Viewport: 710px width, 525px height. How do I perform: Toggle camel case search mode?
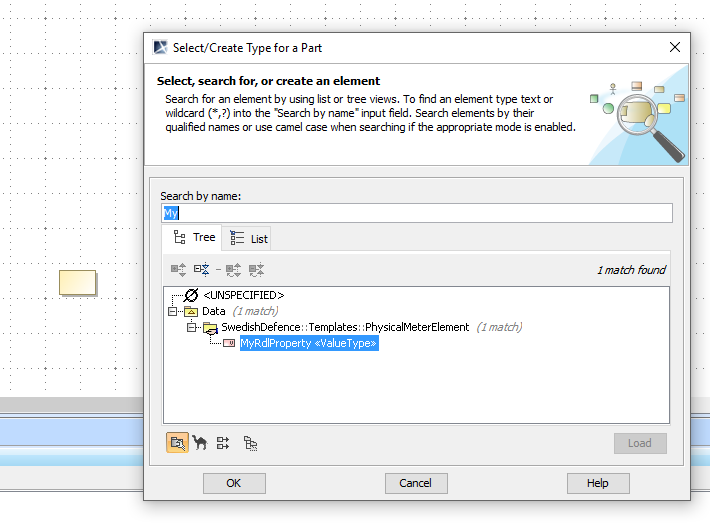point(200,442)
